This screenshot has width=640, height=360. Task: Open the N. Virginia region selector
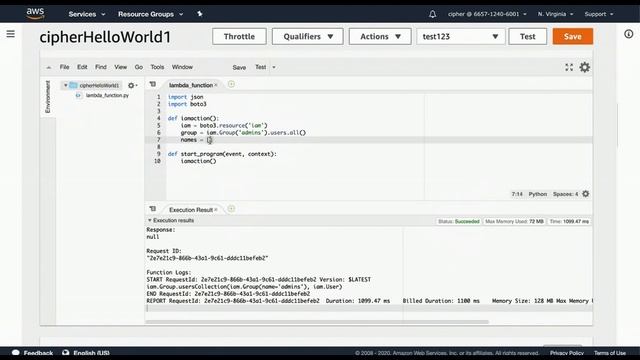pos(555,14)
